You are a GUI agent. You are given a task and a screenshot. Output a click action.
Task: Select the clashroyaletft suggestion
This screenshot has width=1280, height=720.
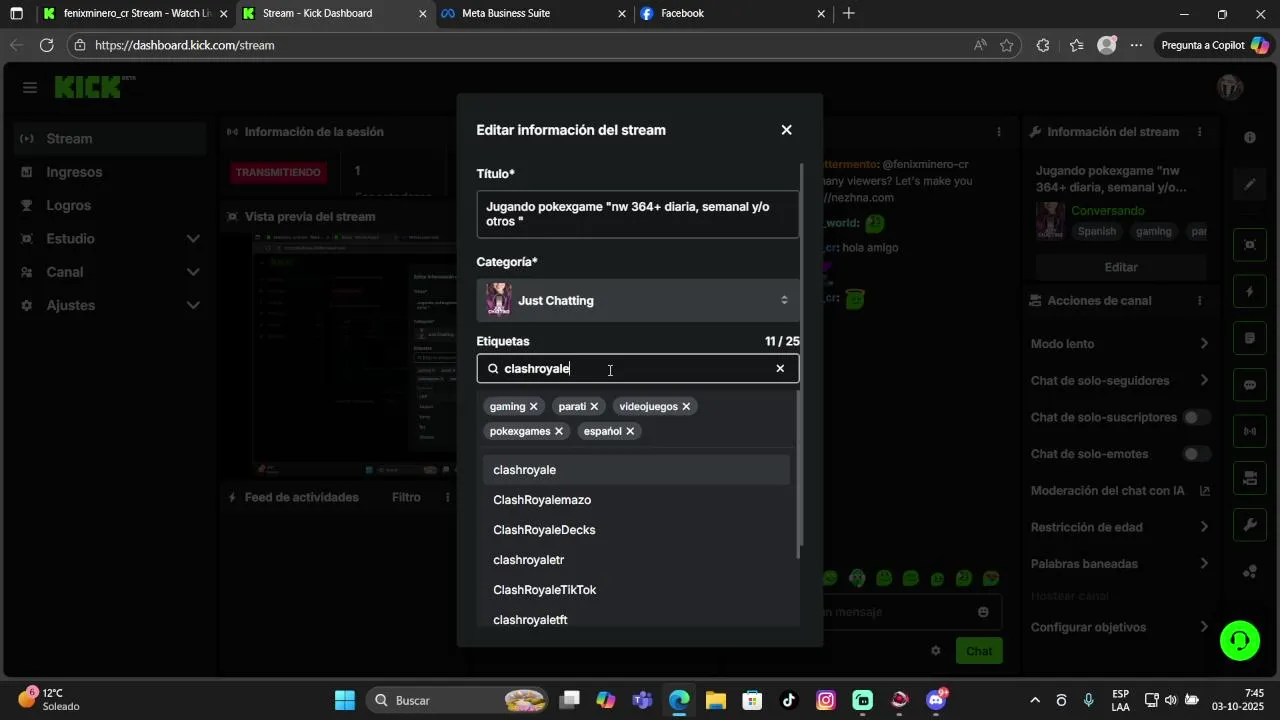click(636, 619)
